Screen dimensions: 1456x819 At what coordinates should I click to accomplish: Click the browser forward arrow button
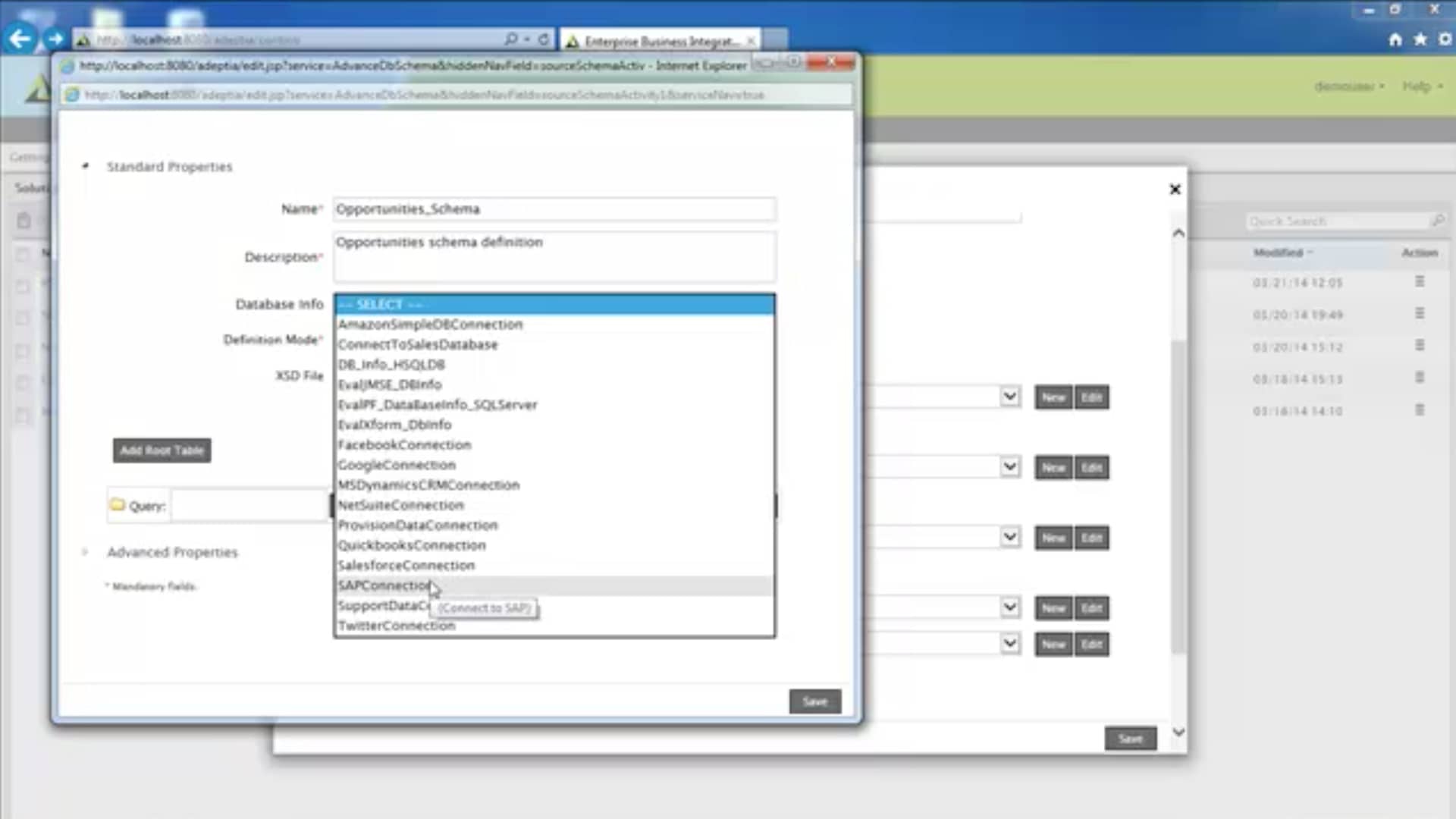click(x=55, y=39)
